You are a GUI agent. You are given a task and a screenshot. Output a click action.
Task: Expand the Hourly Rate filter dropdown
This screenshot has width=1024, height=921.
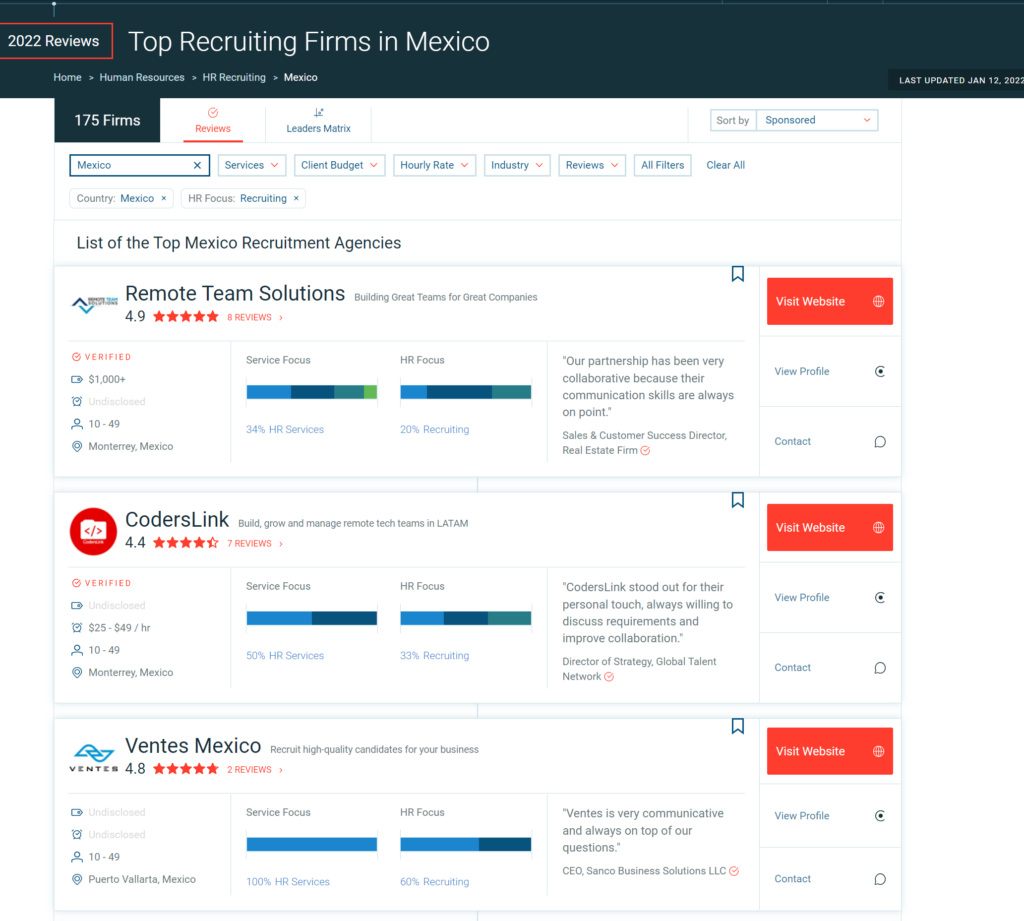pyautogui.click(x=434, y=165)
